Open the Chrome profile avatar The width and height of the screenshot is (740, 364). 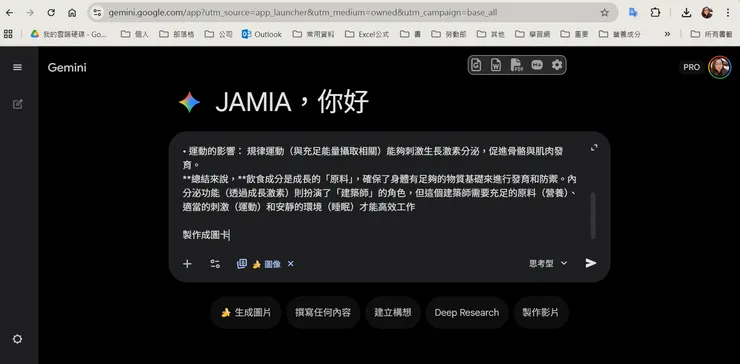(x=706, y=13)
